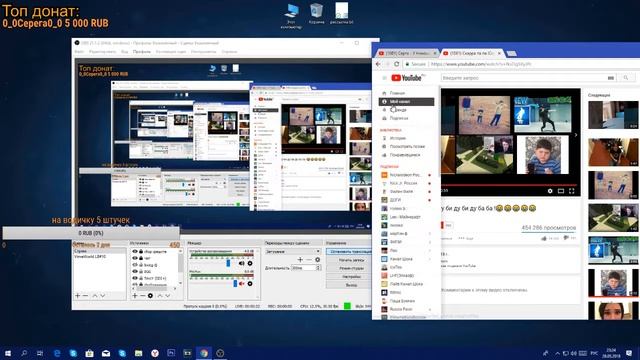Open Windows Start menu
This screenshot has height=360, width=640.
(8, 353)
